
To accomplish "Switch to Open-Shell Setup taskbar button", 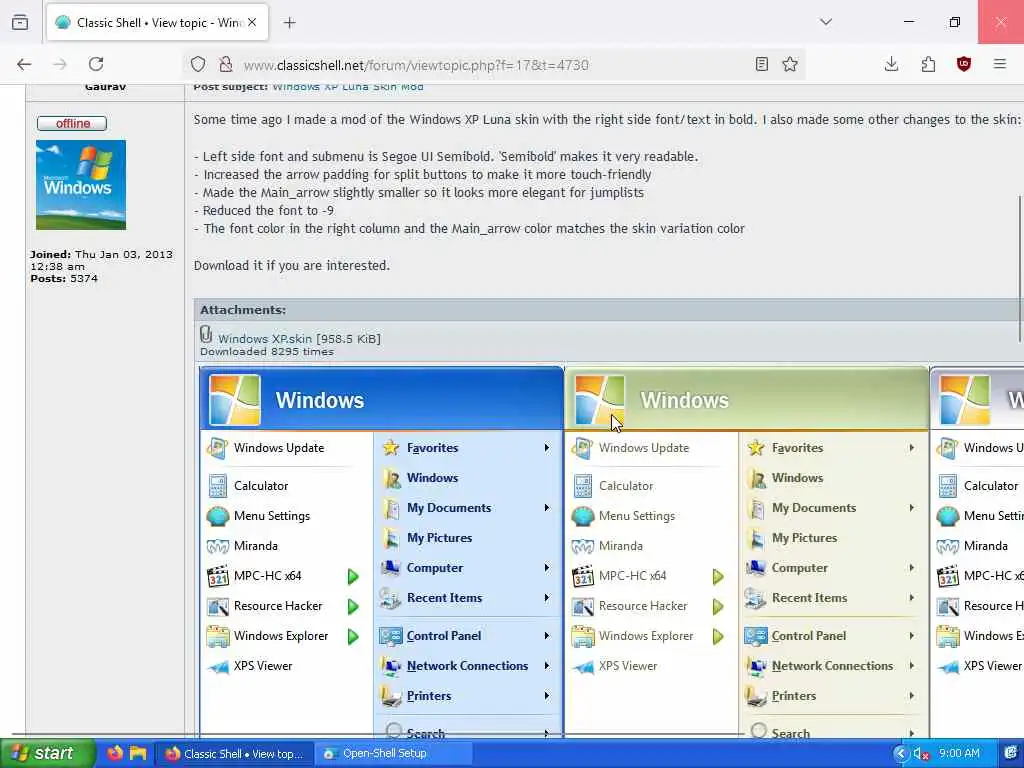I will 394,754.
